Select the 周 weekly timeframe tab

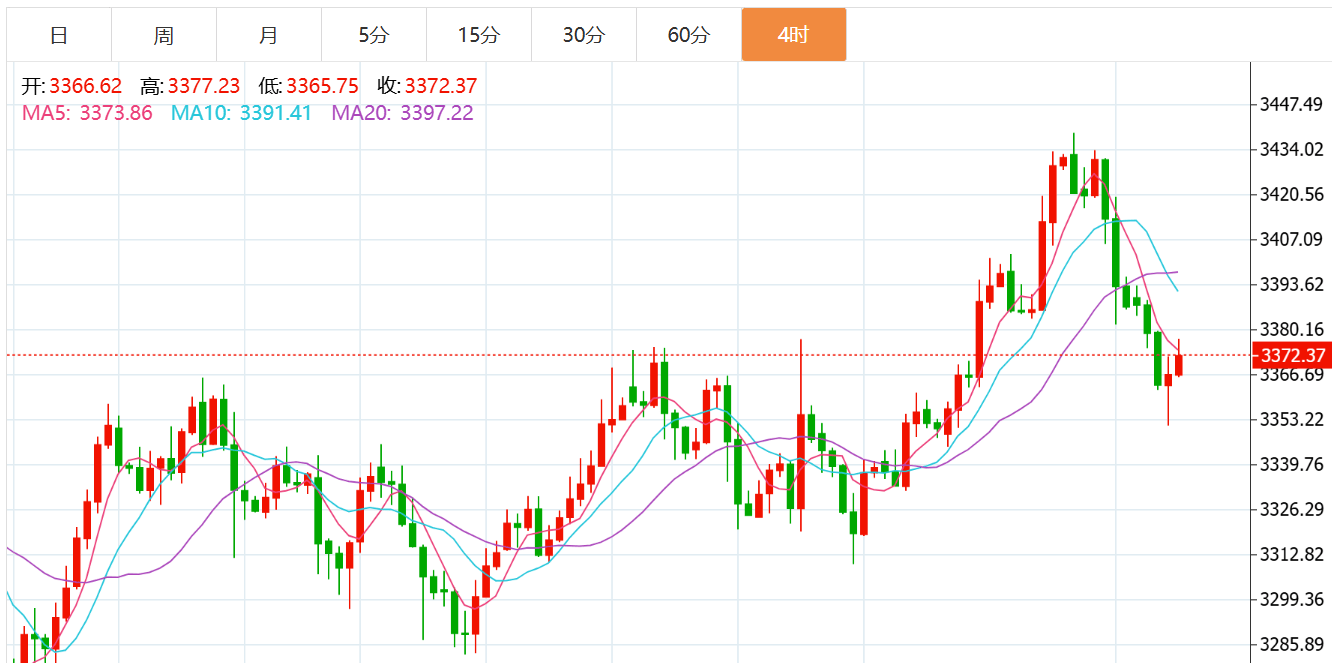(x=164, y=35)
